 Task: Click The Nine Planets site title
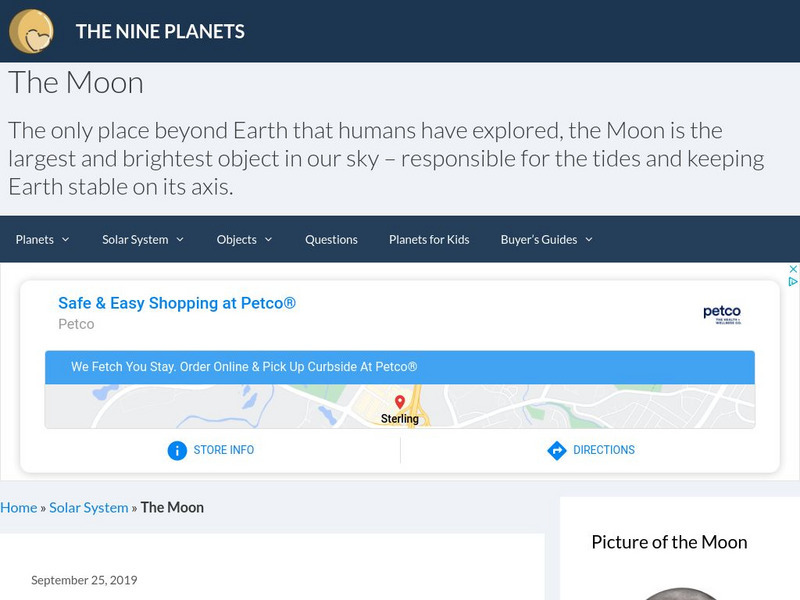coord(160,31)
